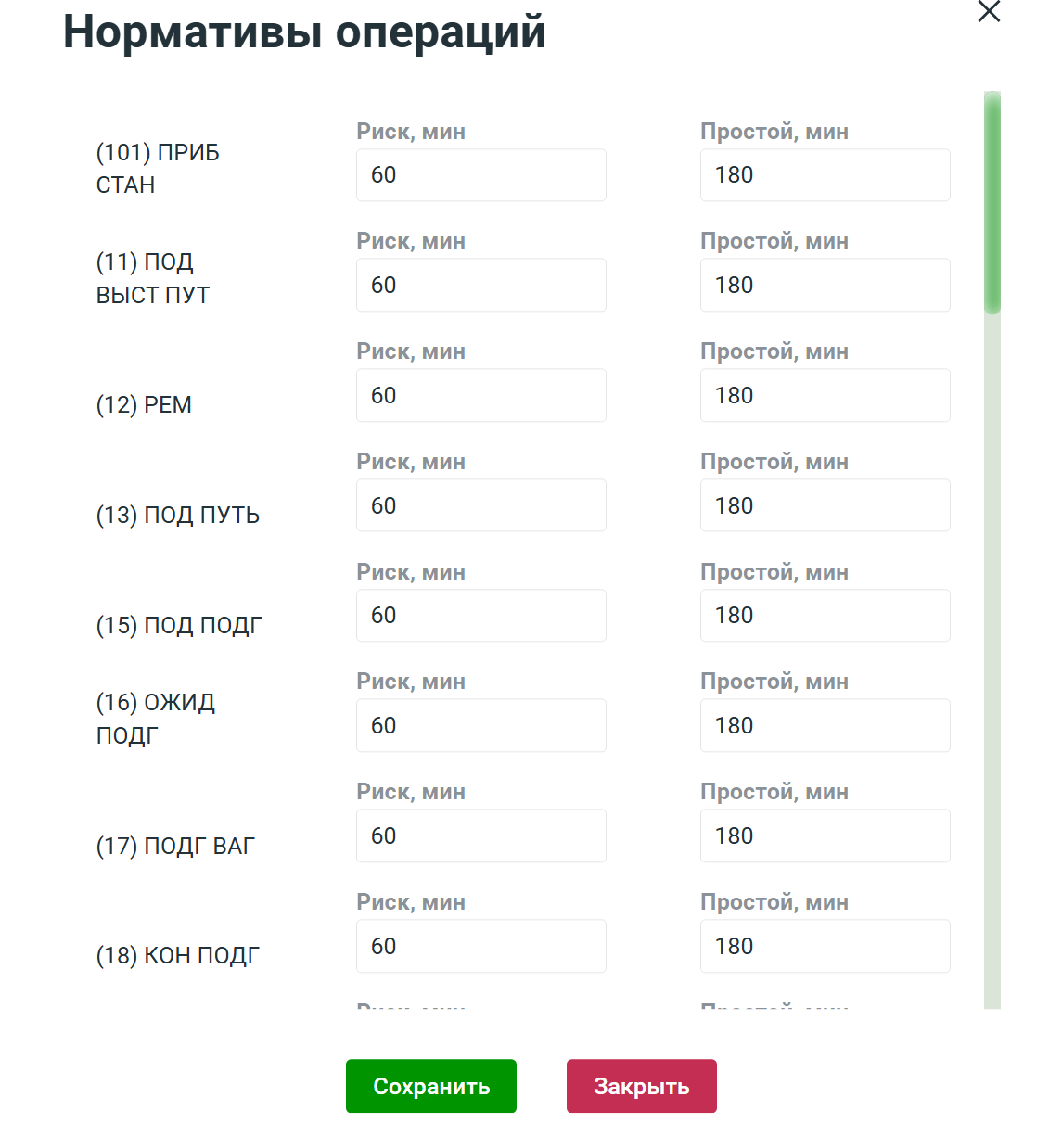Image resolution: width=1062 pixels, height=1148 pixels.
Task: Click Простой input for (13) ПОД ПУТЬ
Action: coord(825,505)
